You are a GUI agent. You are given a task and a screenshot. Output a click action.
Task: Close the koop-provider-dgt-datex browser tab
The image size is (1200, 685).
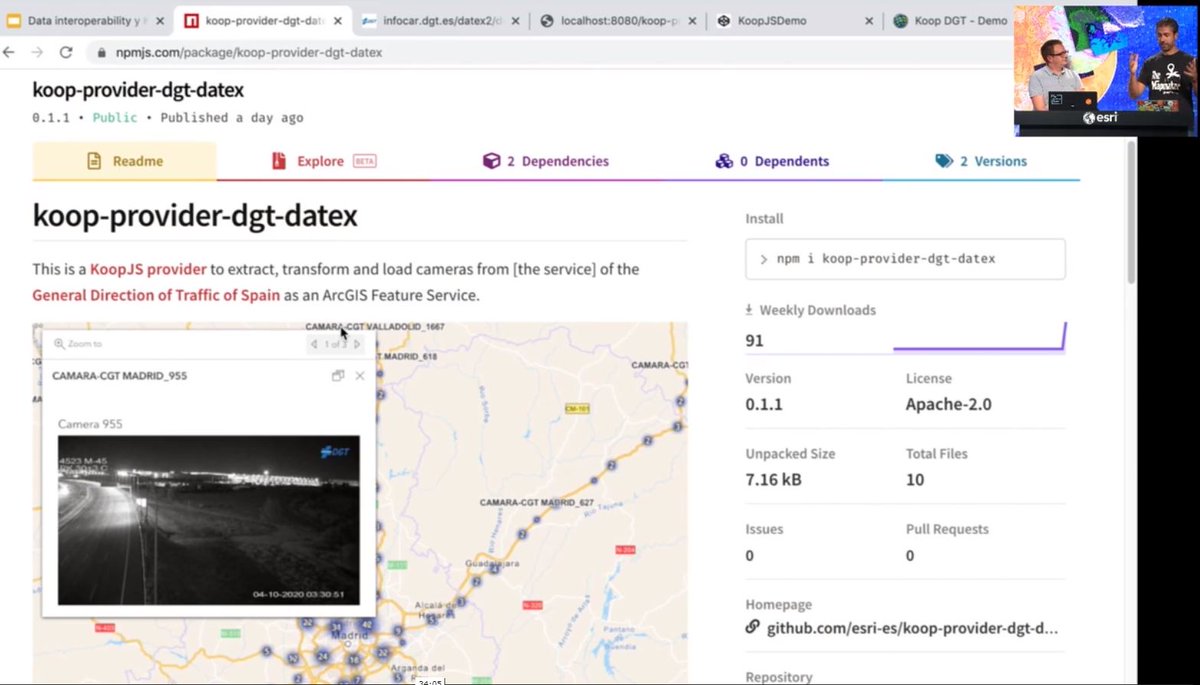tap(337, 20)
